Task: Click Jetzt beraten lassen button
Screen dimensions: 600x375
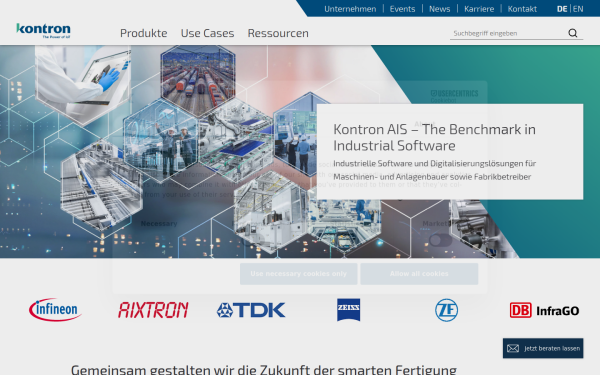Action: [x=543, y=348]
